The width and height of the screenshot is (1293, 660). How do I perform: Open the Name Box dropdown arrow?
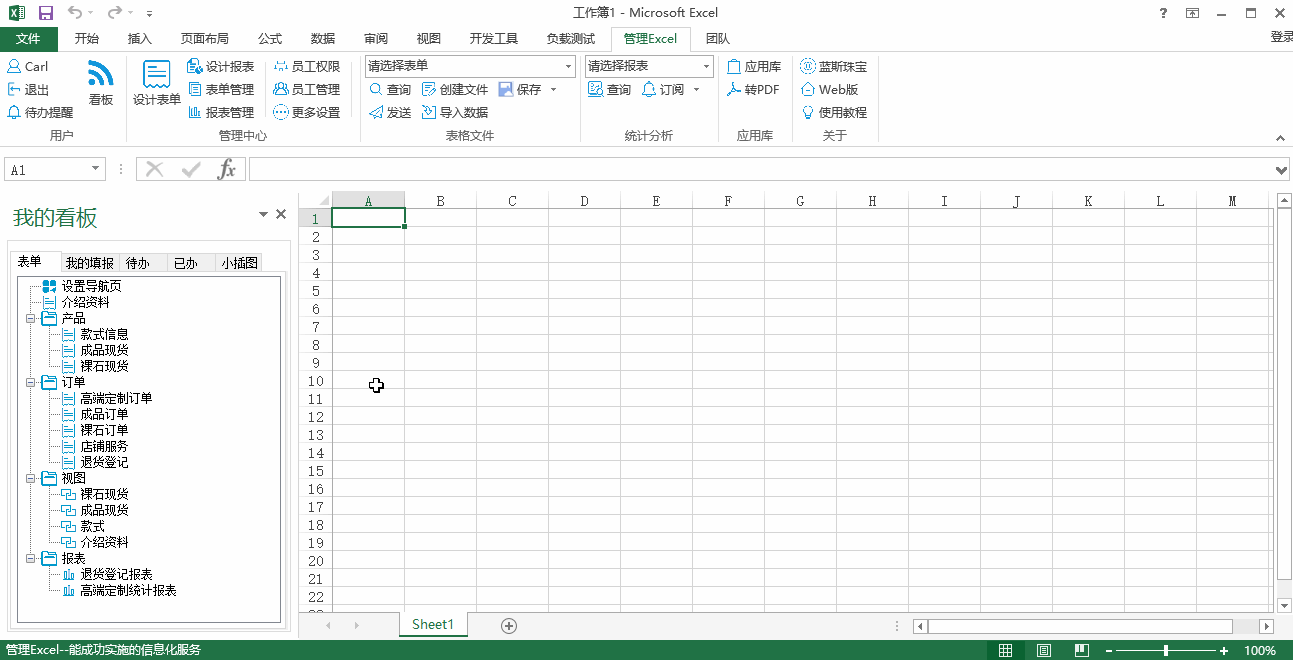[96, 169]
